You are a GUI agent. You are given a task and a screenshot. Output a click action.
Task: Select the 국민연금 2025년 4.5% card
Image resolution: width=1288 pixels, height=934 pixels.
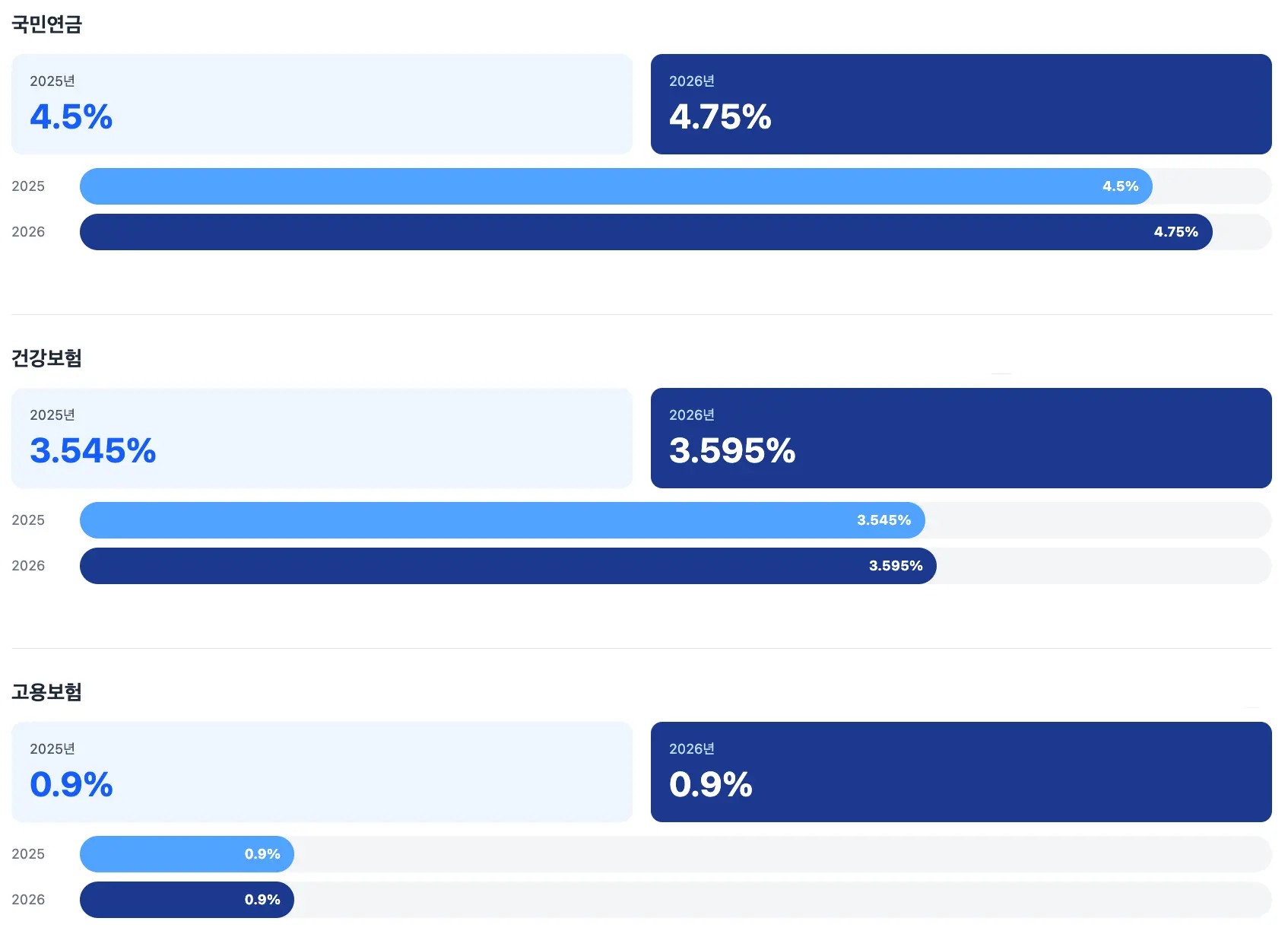click(322, 104)
